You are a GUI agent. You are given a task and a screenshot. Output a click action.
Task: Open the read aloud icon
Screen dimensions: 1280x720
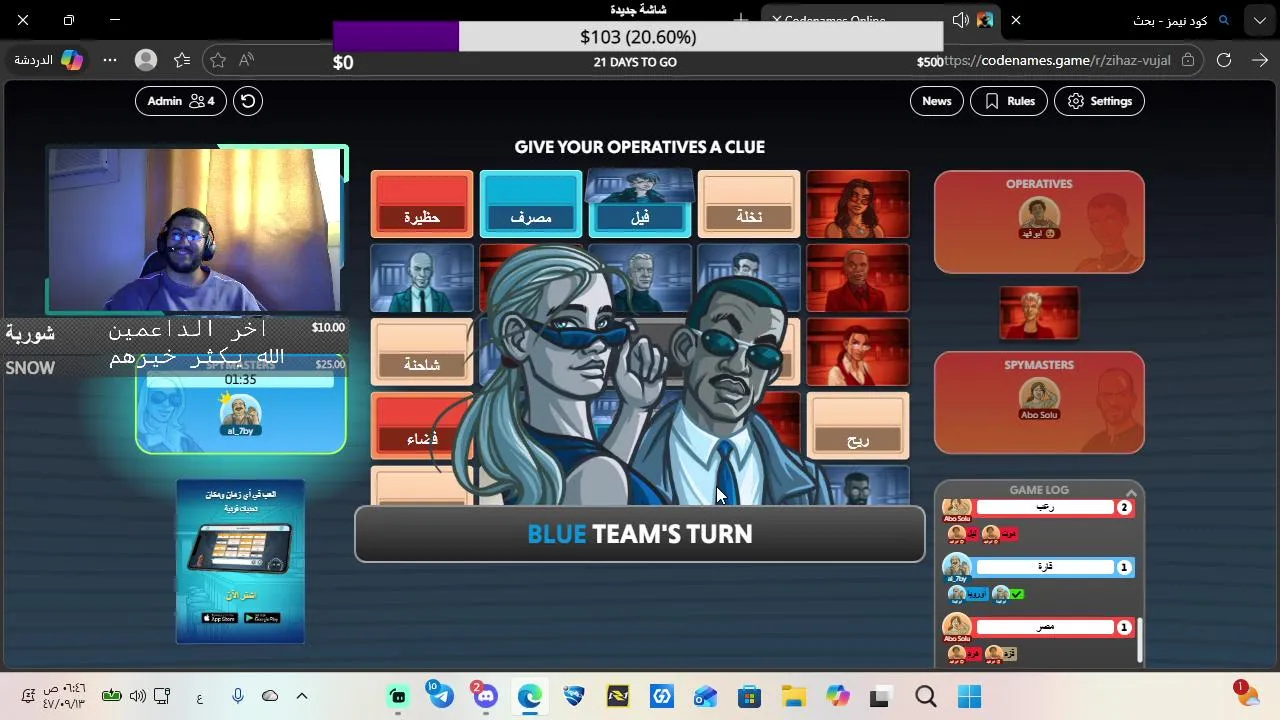[x=247, y=60]
